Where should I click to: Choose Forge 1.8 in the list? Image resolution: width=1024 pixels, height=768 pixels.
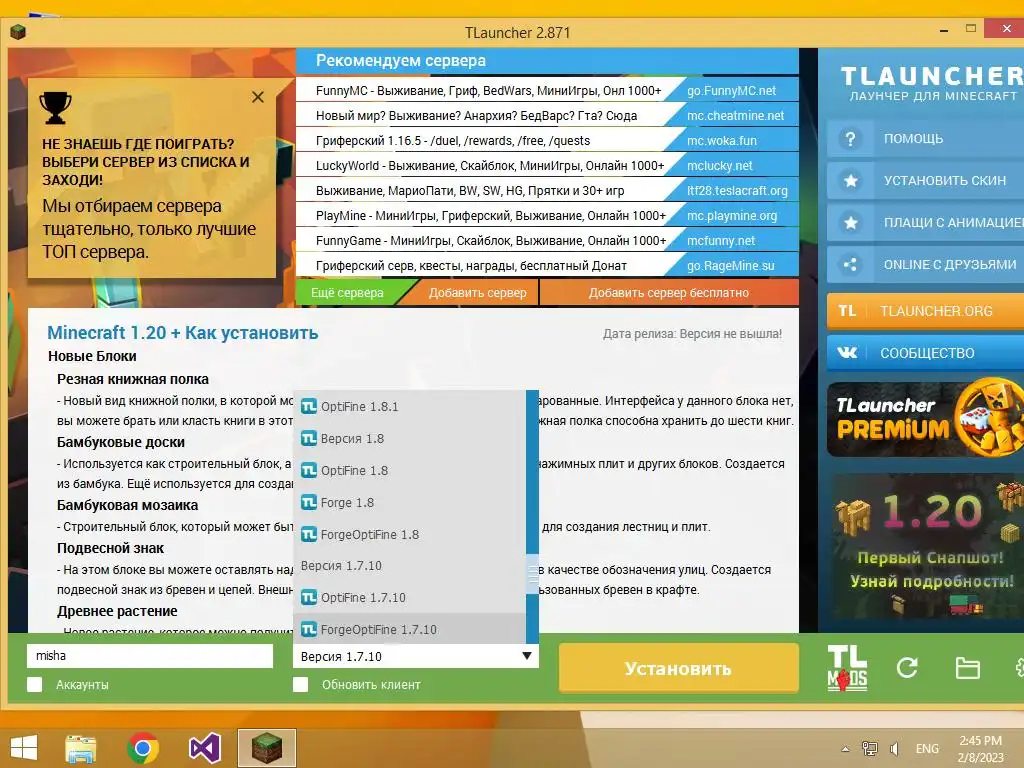click(409, 502)
